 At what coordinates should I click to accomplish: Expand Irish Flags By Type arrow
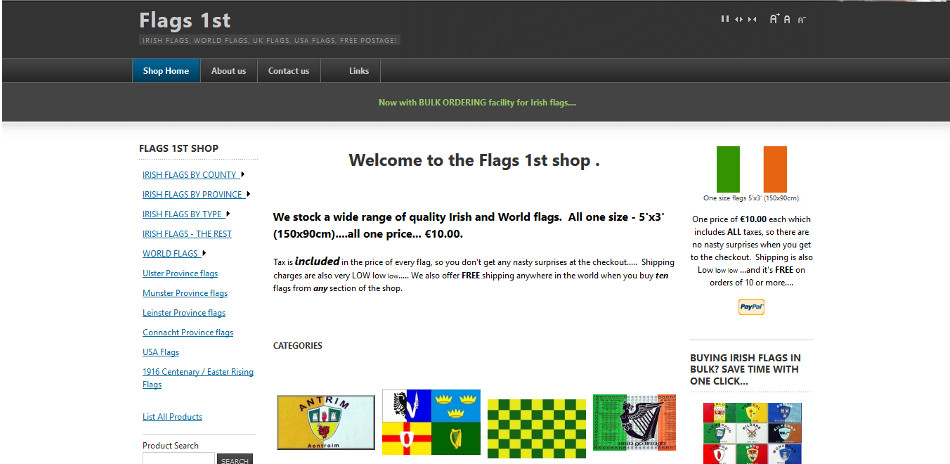point(228,214)
